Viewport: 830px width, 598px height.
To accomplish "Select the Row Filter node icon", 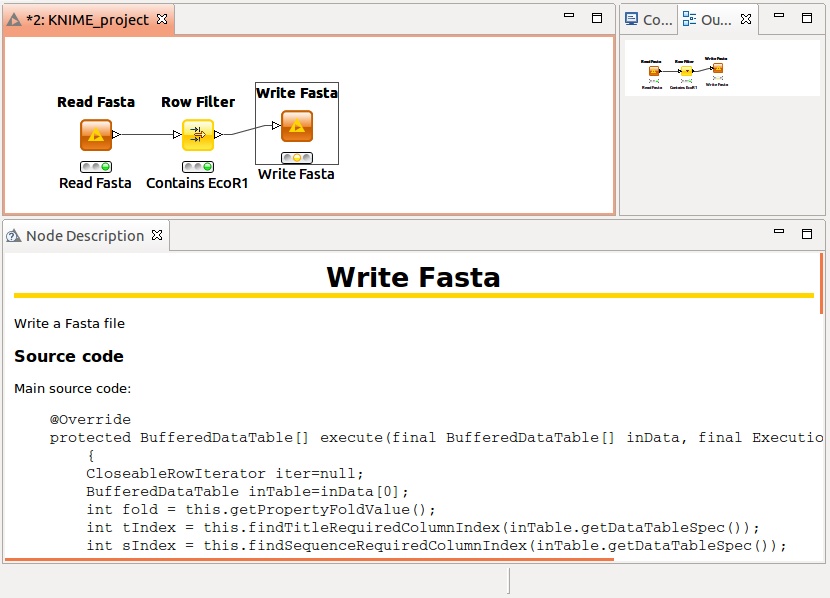I will click(197, 135).
